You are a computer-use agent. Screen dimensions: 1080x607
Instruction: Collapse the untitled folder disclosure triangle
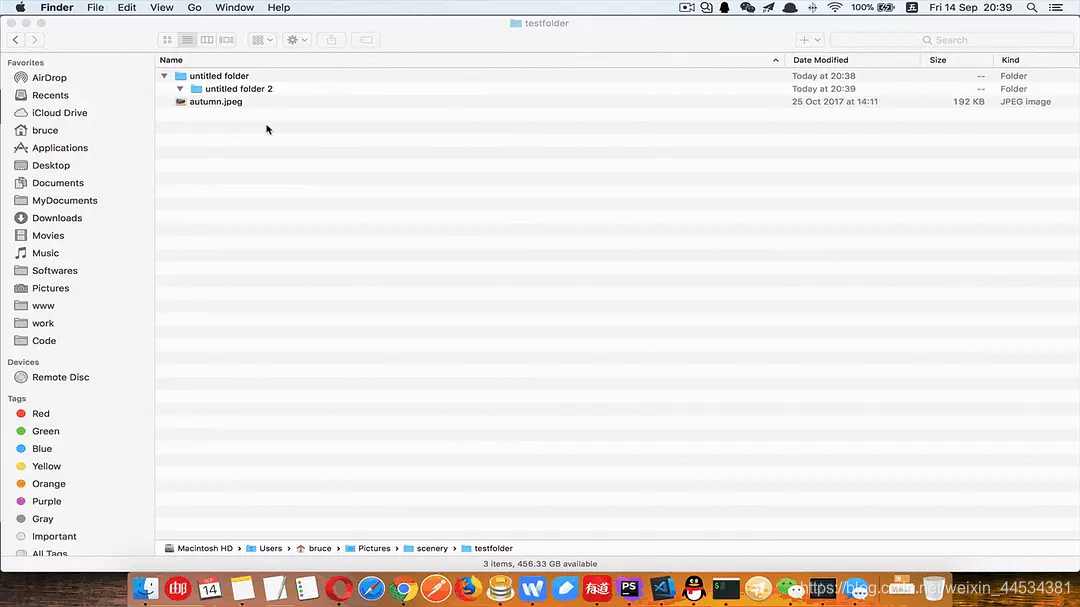pos(164,76)
